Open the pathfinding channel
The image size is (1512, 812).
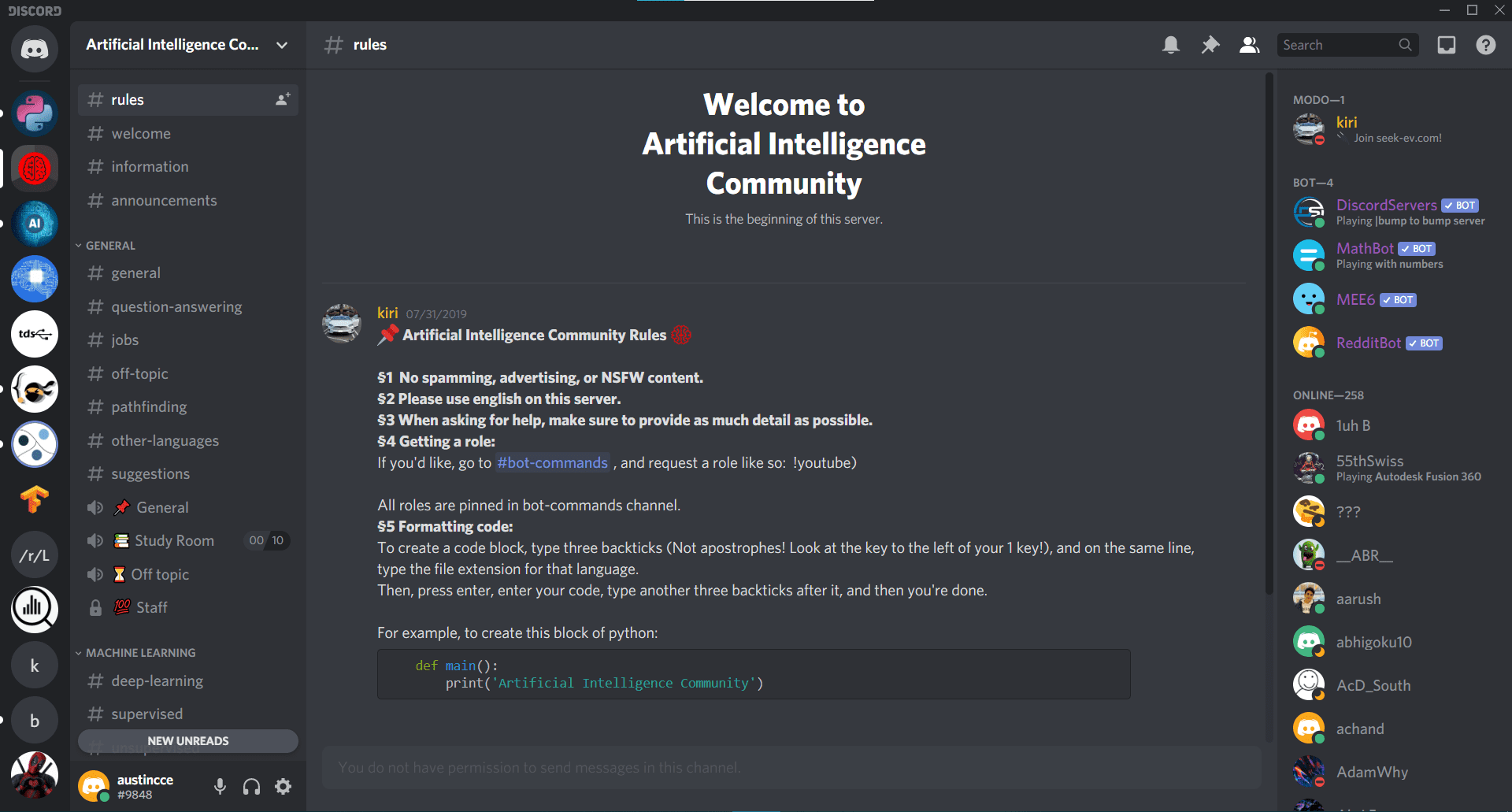pos(187,406)
